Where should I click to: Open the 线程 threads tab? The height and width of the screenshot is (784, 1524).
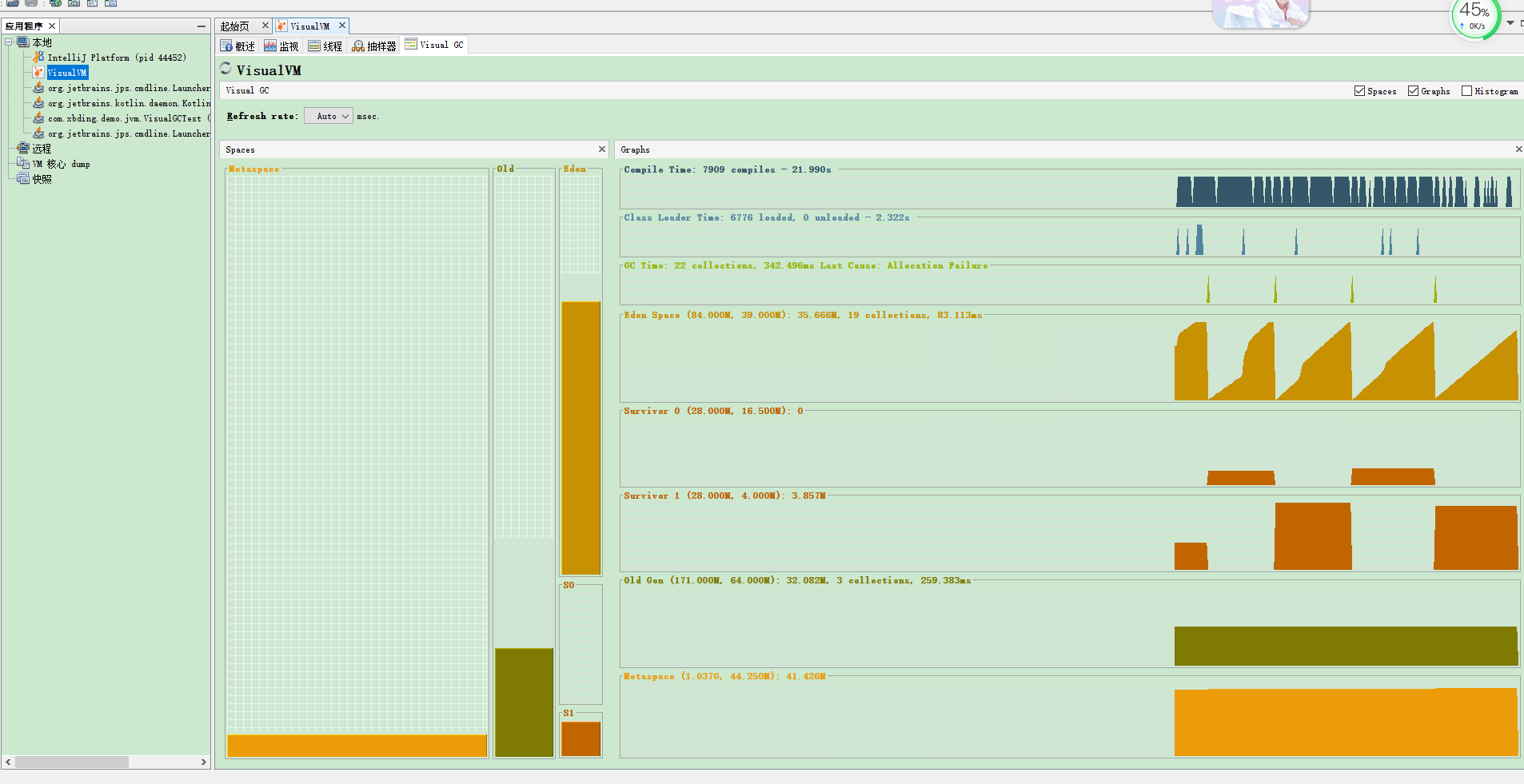pyautogui.click(x=325, y=46)
